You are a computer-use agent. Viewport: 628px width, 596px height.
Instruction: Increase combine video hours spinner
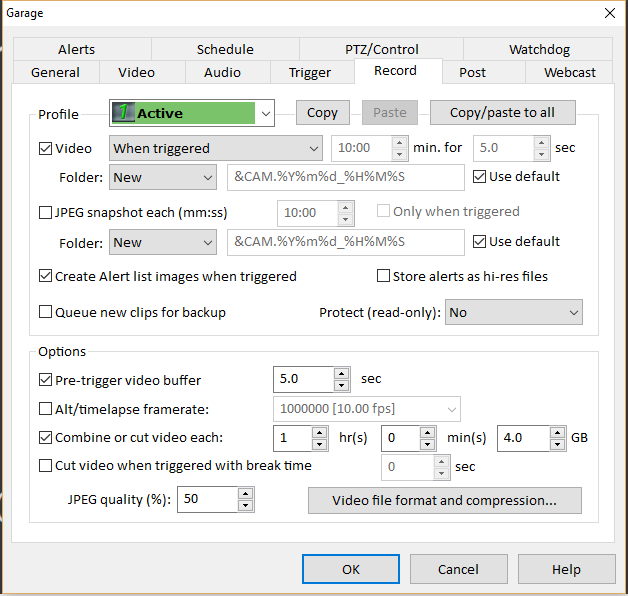(320, 432)
